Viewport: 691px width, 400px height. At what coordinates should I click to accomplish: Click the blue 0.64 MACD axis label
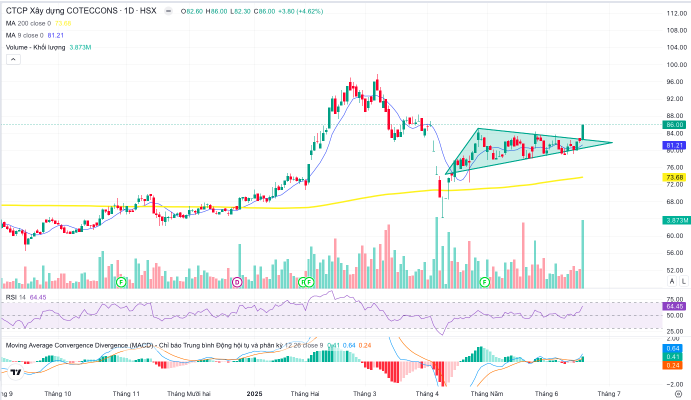coord(673,348)
